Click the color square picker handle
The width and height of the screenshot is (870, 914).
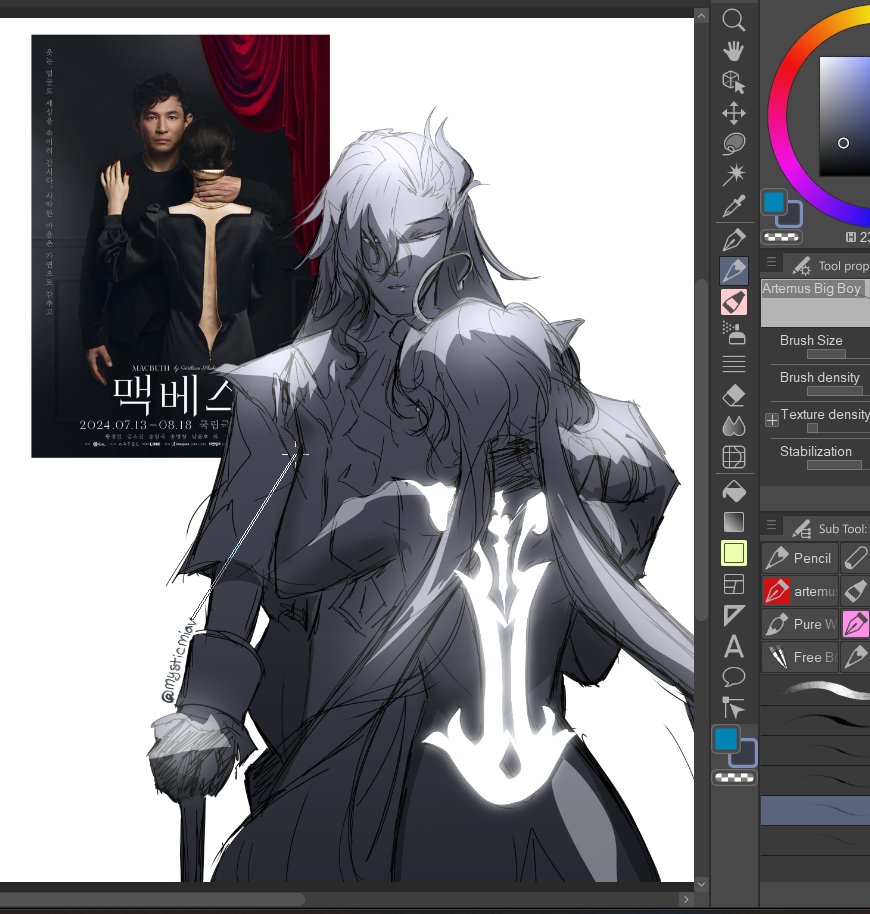pyautogui.click(x=843, y=143)
